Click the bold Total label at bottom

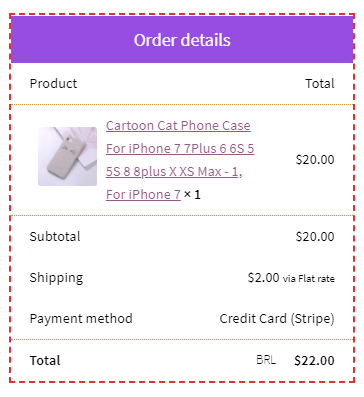pyautogui.click(x=45, y=360)
